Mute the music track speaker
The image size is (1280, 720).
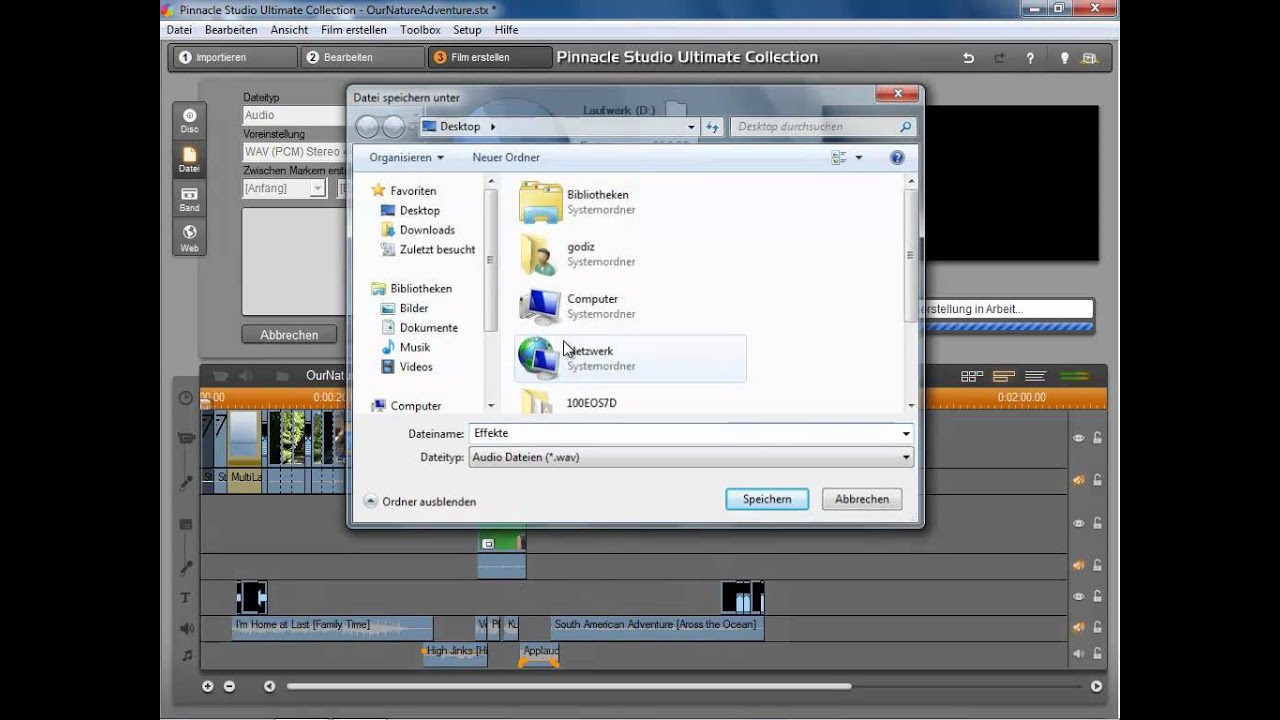[1079, 654]
